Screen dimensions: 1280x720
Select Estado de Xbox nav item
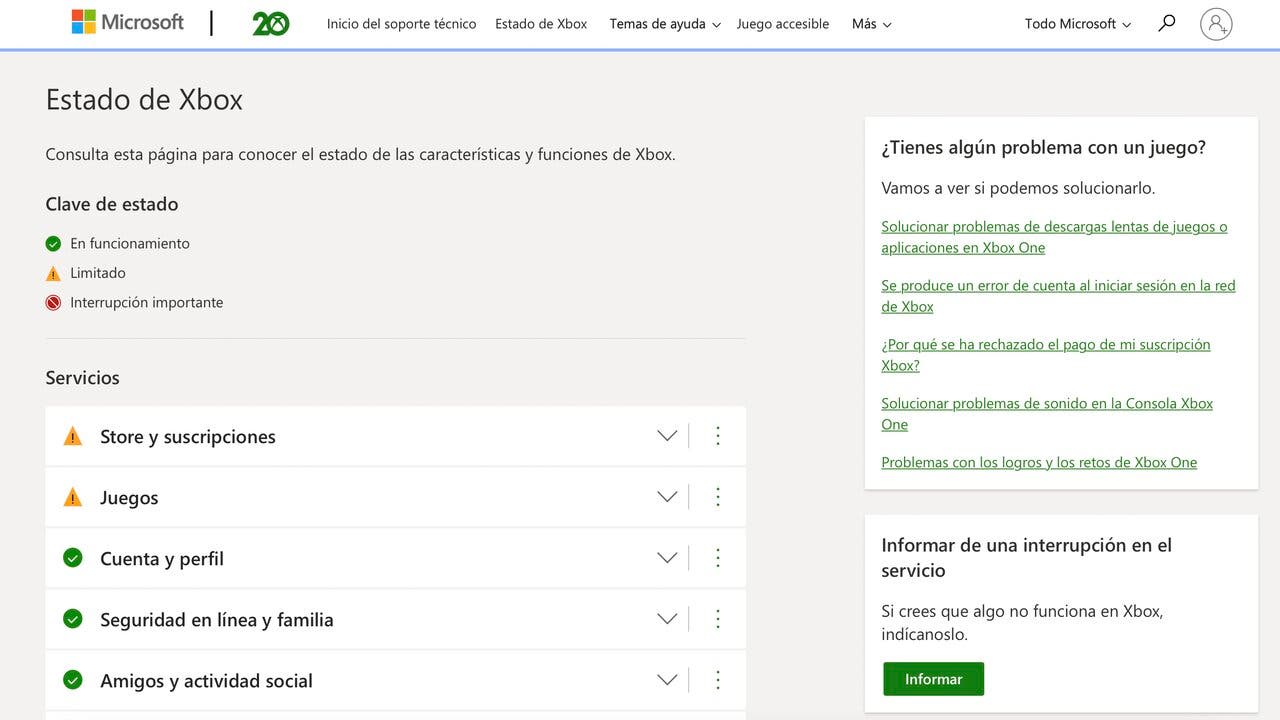[541, 24]
